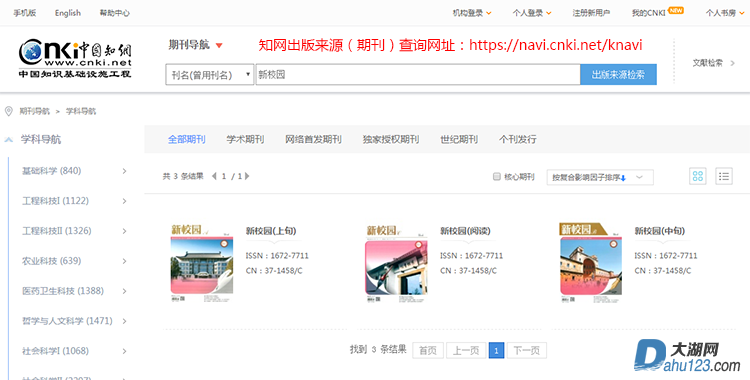Viewport: 750px width, 380px height.
Task: Select the 个刊发行 tab
Action: coord(518,139)
